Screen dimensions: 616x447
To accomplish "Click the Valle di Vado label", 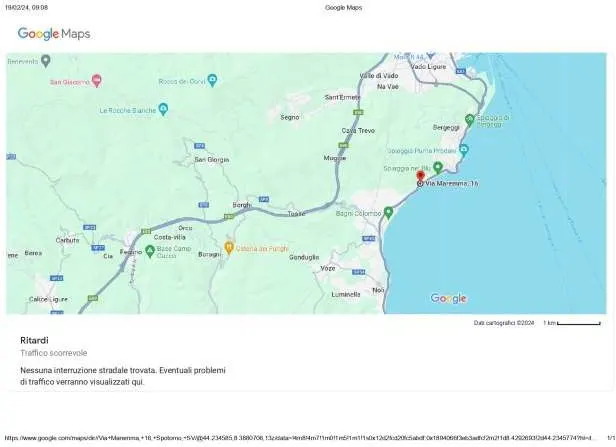I will (x=379, y=75).
